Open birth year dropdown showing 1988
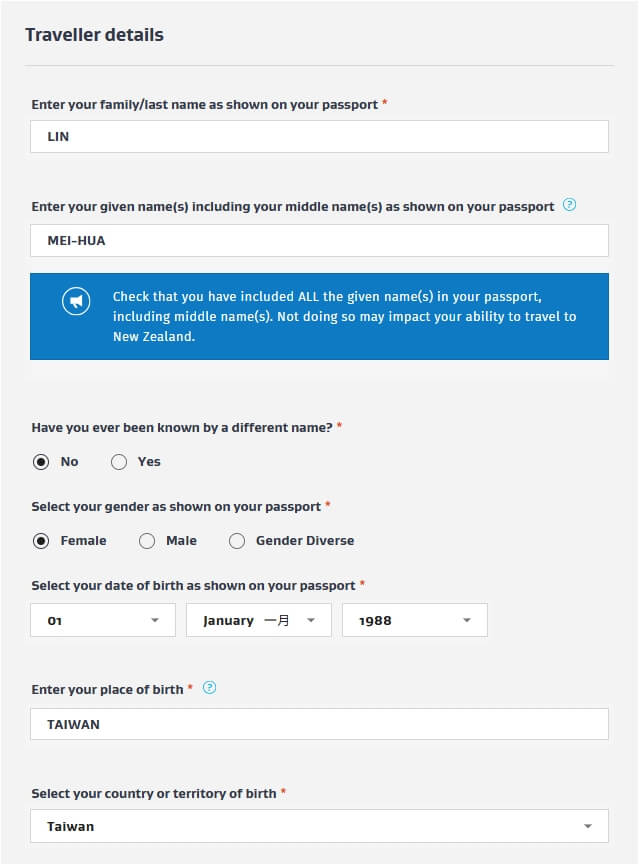The image size is (639, 864). (414, 620)
